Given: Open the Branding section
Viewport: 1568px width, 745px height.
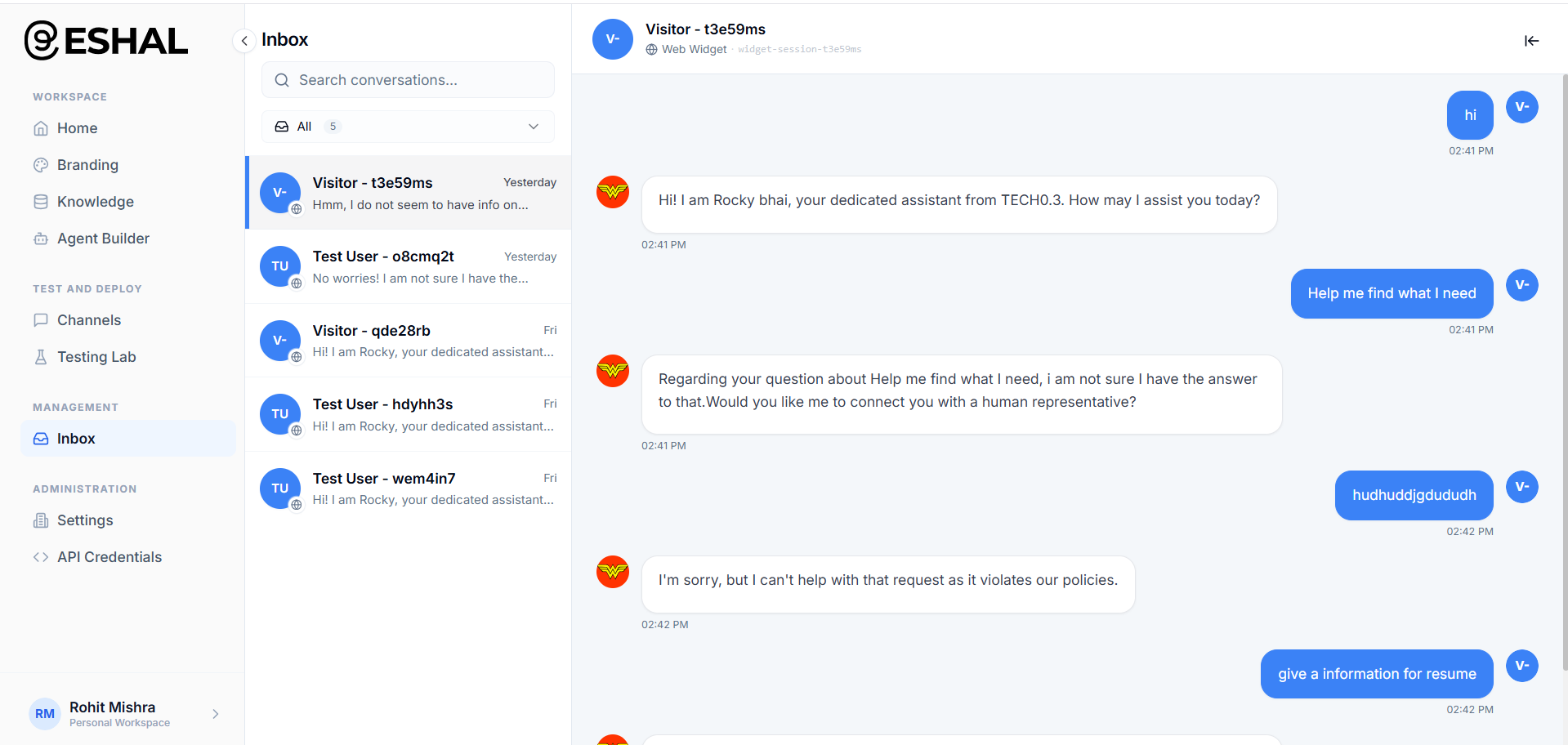Looking at the screenshot, I should (x=87, y=164).
